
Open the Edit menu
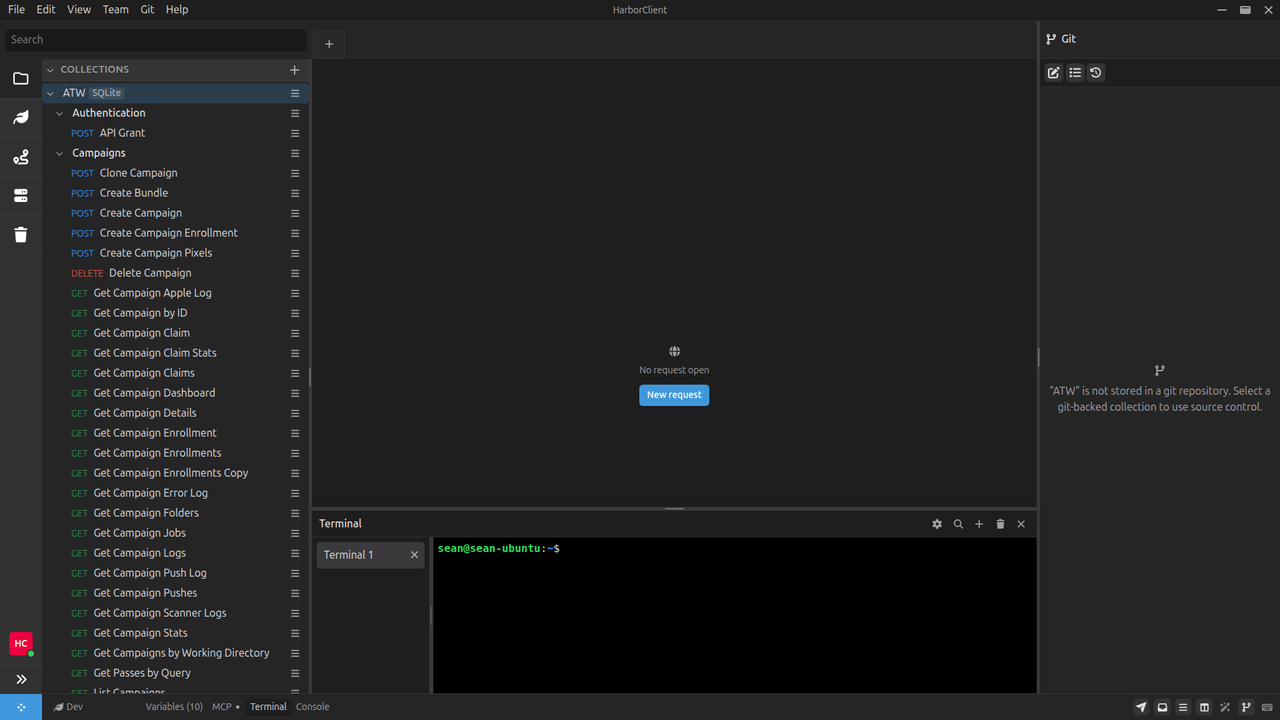[46, 9]
